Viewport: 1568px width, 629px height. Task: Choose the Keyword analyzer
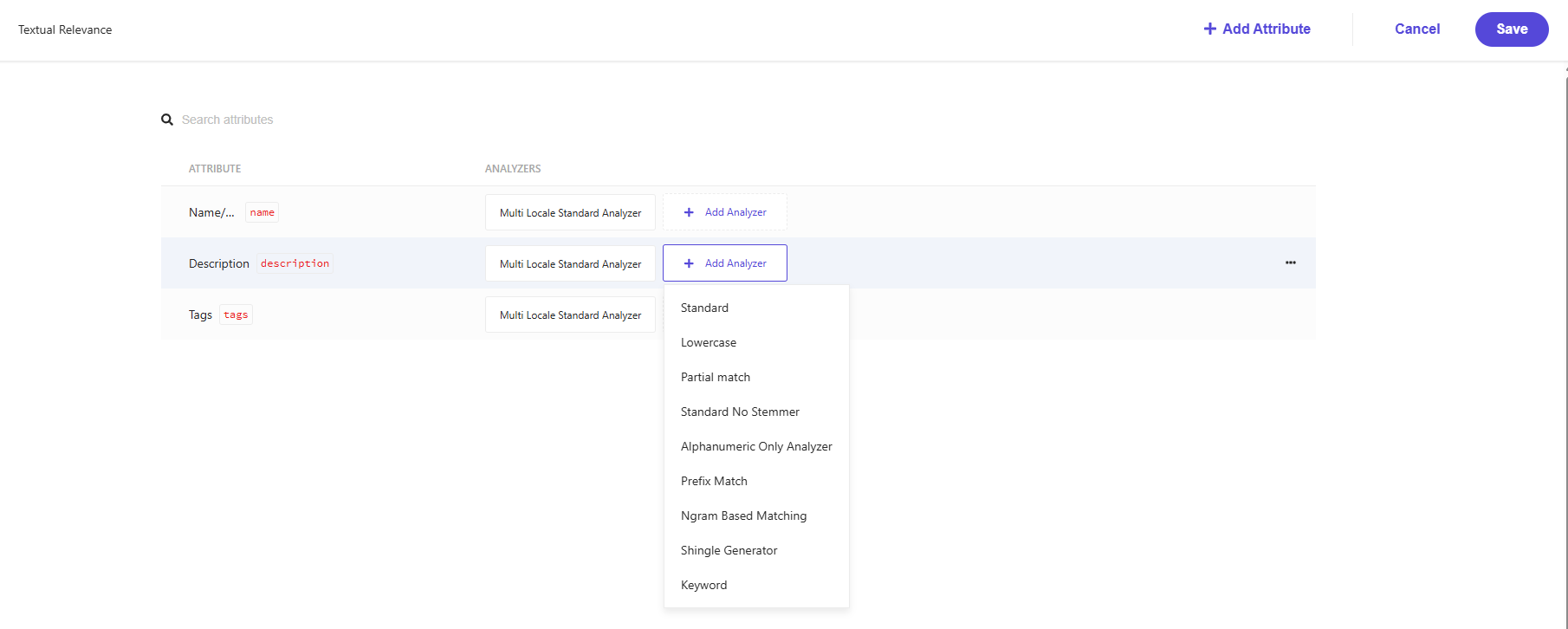pyautogui.click(x=703, y=585)
